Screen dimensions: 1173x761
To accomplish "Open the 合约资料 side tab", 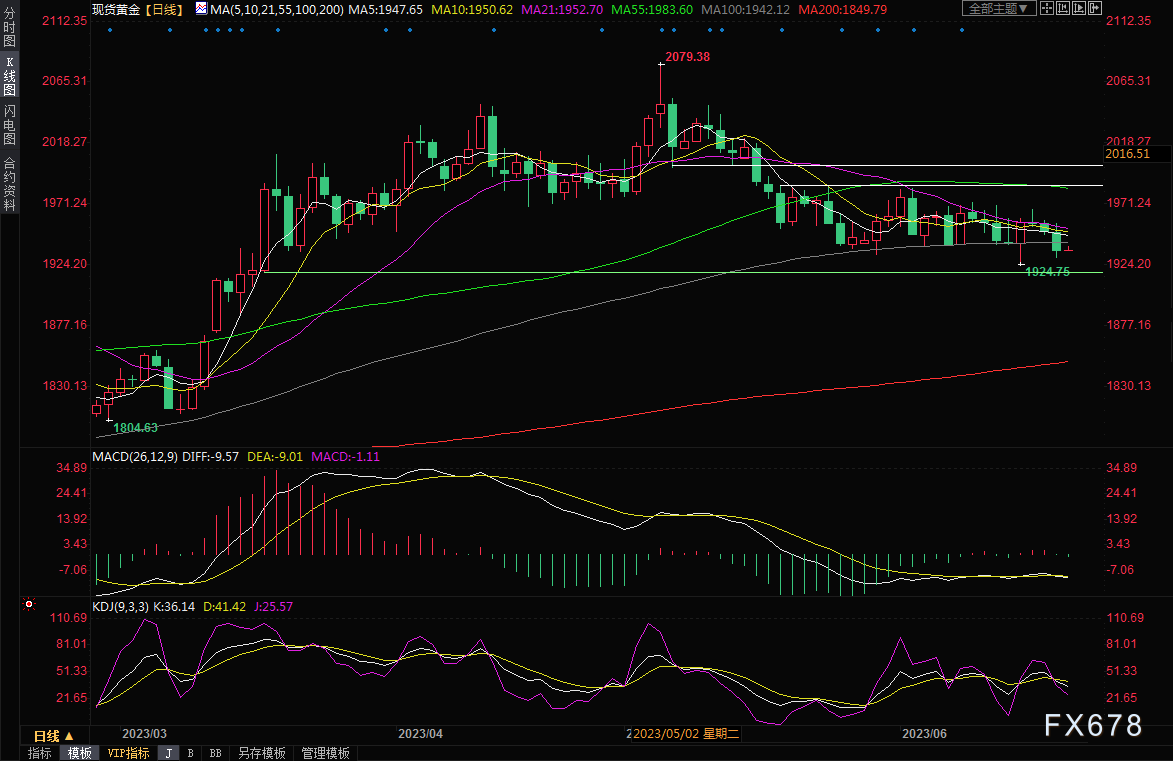I will [9, 183].
